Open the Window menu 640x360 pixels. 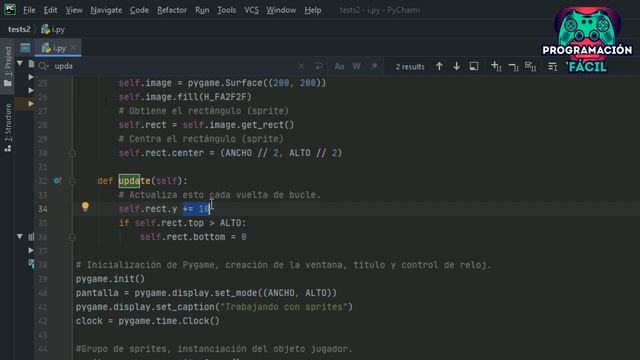click(x=281, y=10)
